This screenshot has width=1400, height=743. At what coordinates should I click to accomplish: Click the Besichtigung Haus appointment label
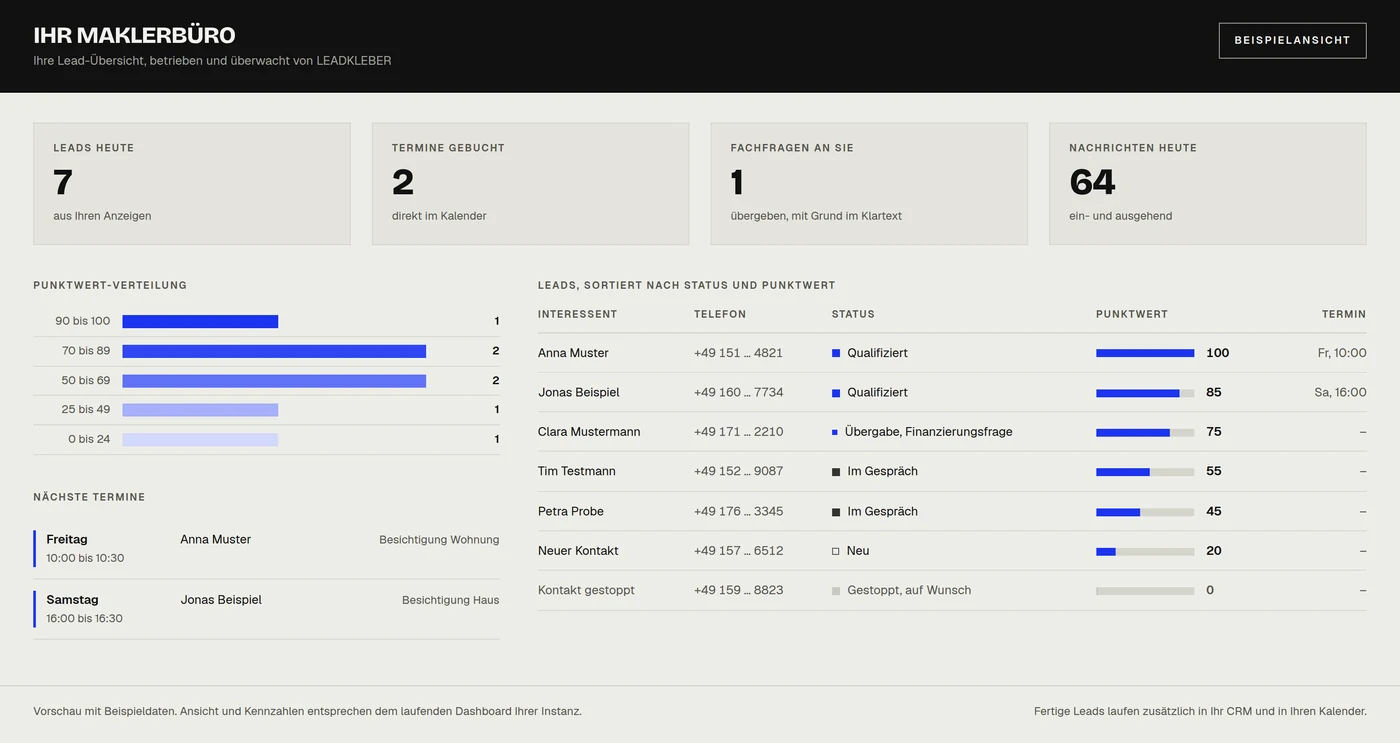pos(450,601)
